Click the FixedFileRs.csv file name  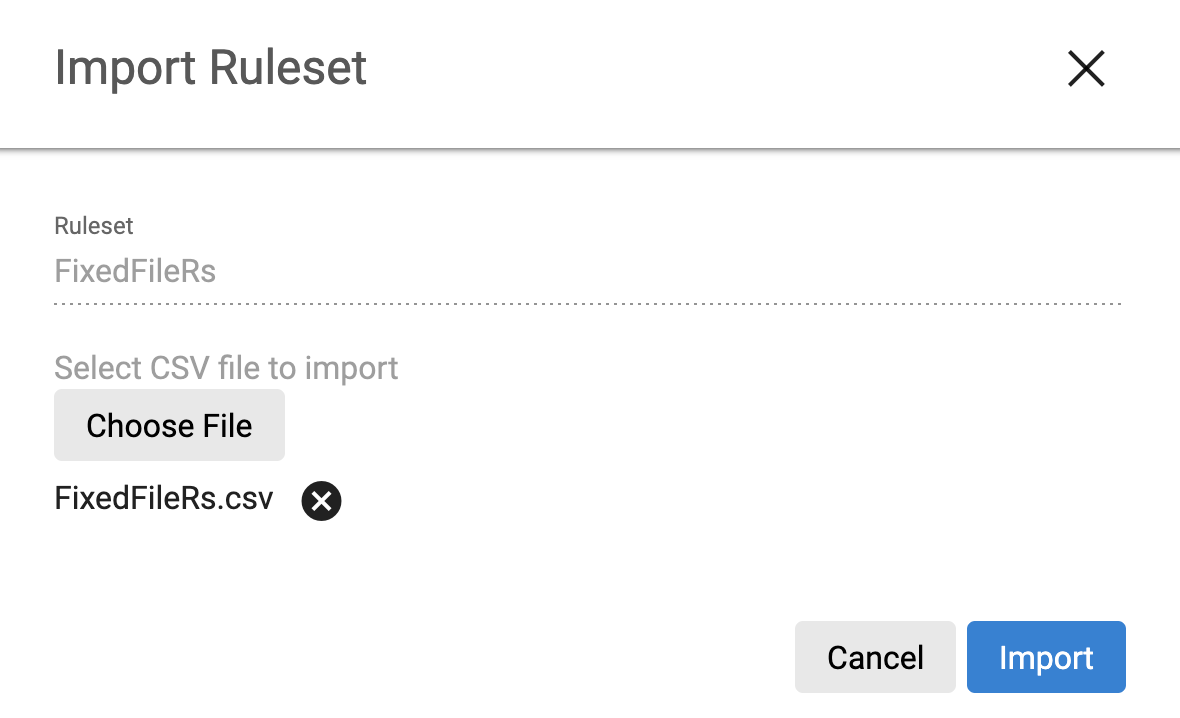(x=164, y=499)
